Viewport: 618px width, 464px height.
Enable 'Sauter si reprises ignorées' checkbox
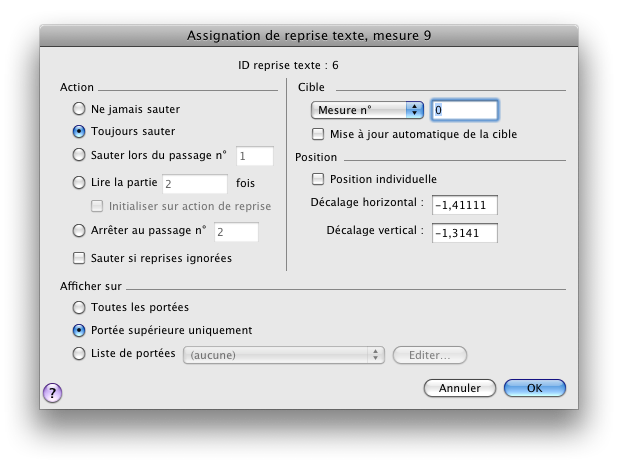(80, 258)
